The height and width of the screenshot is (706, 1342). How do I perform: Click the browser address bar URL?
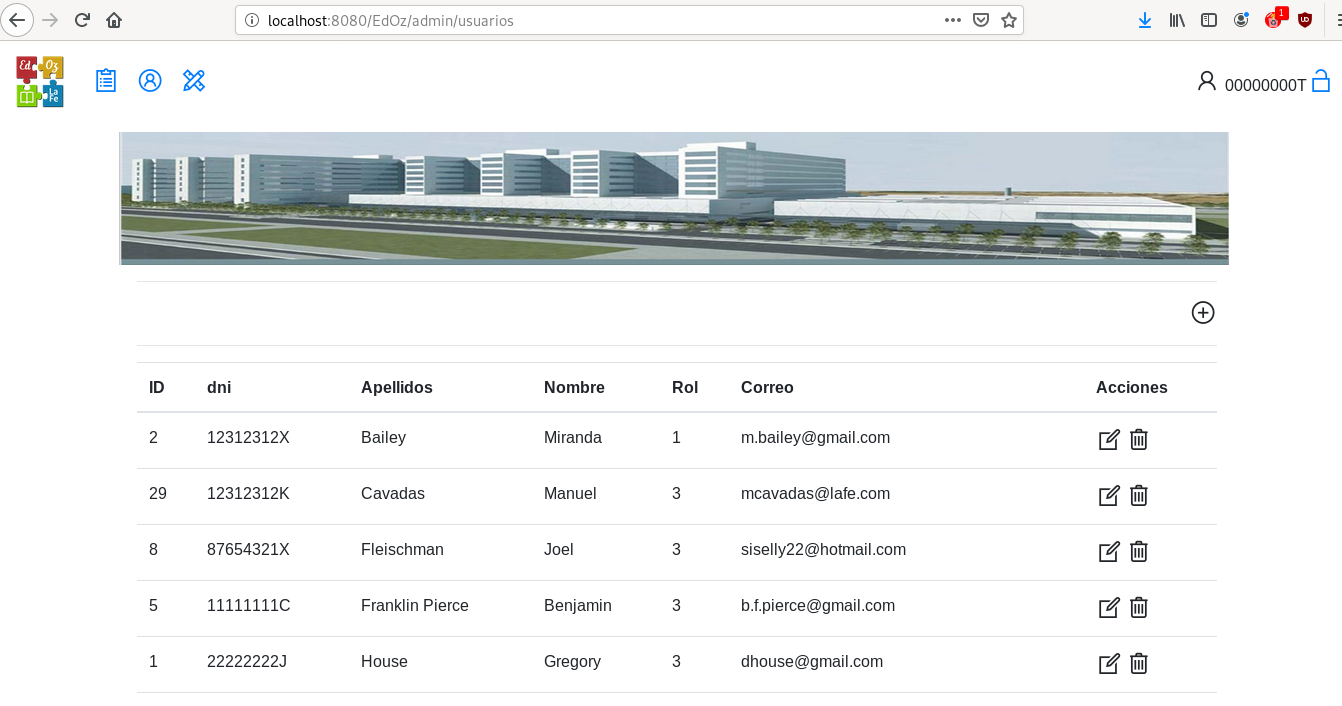coord(600,20)
